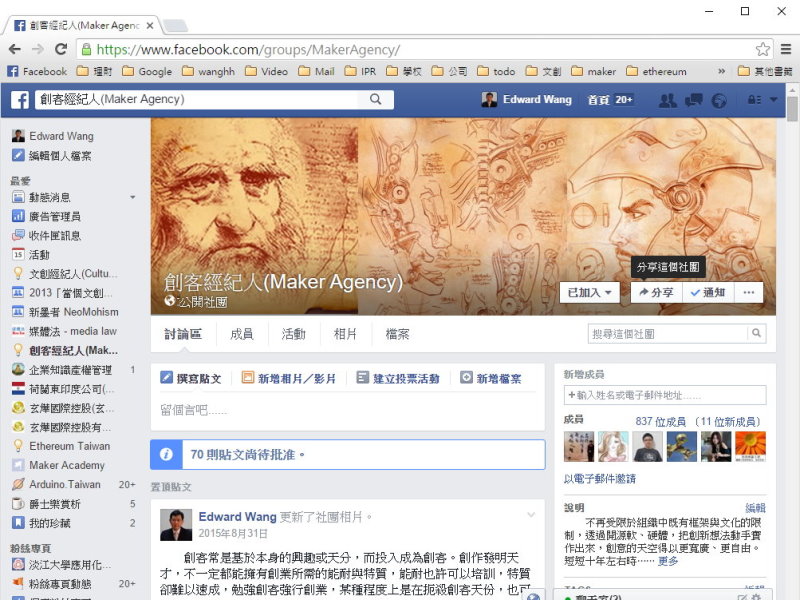The height and width of the screenshot is (600, 800).
Task: Click the 留個言吧 post composer box
Action: [348, 410]
